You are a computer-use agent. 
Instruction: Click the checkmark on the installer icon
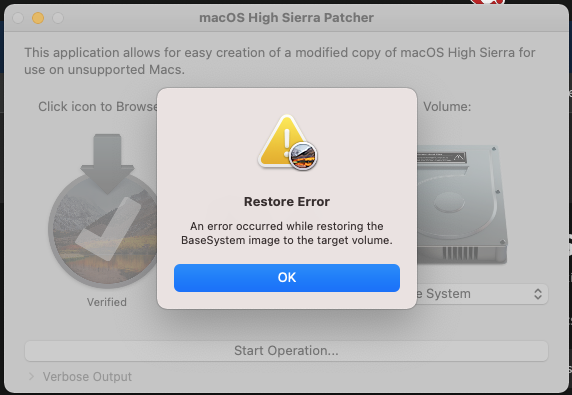(x=108, y=229)
